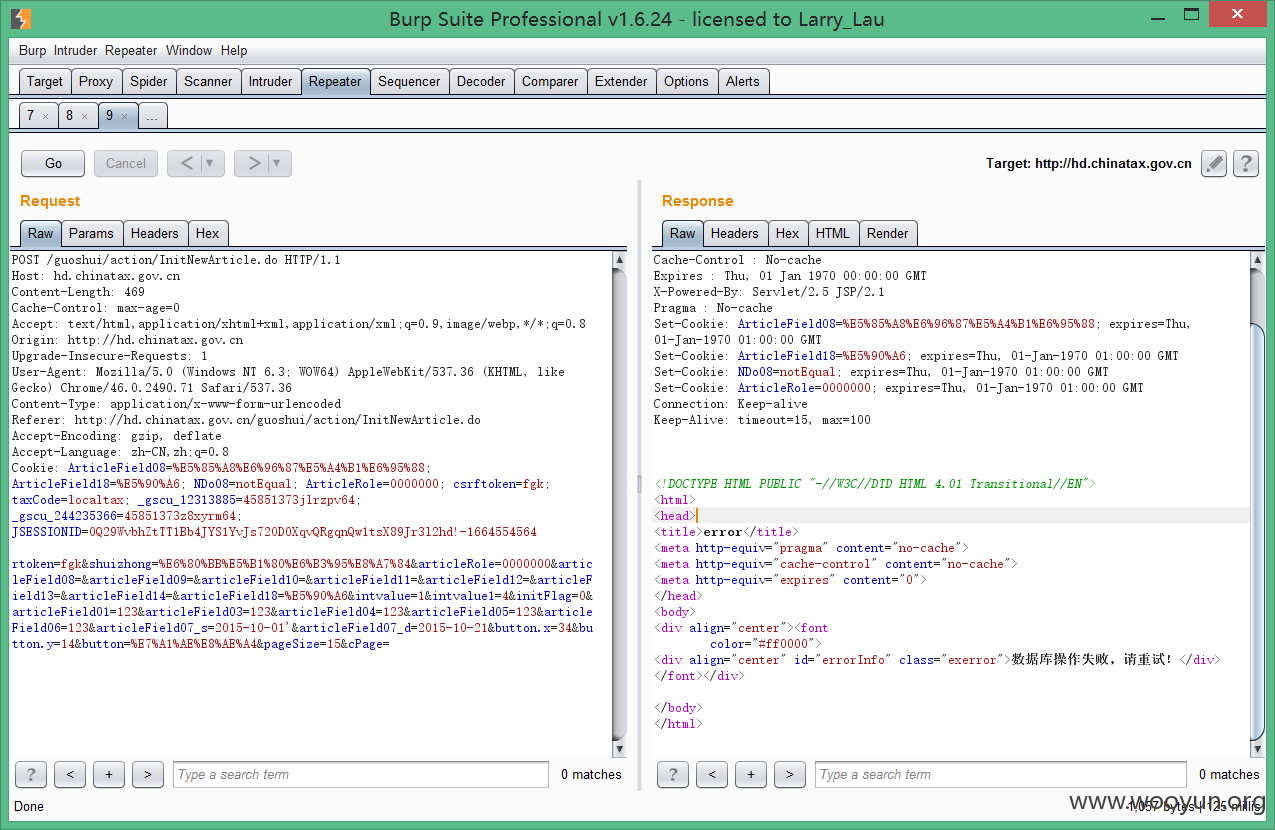Screen dimensions: 1275x830
Task: Switch to the Comparer tool tab
Action: [x=550, y=81]
